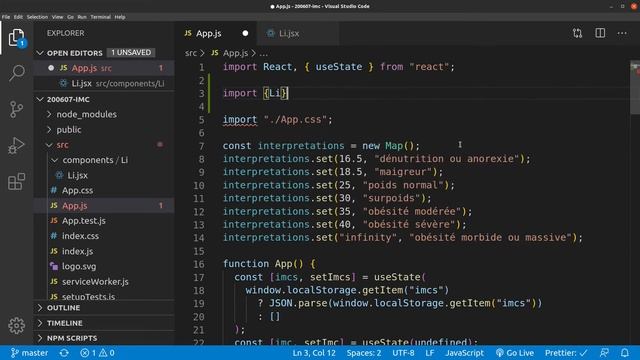Select Li.jsx in Open Editors list
Screen dimensions: 640x360
point(104,83)
